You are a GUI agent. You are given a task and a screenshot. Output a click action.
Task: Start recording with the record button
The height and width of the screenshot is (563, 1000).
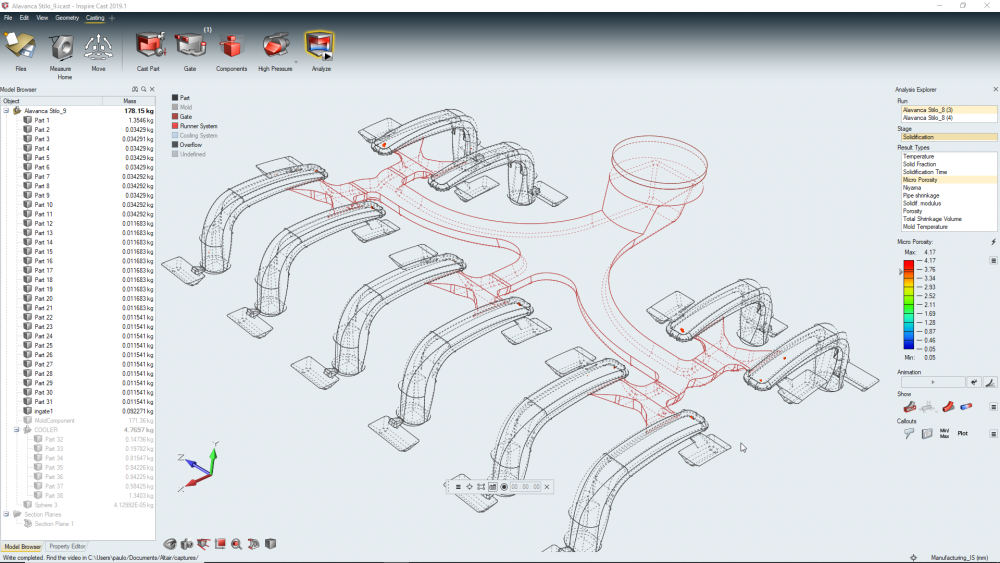(x=504, y=486)
